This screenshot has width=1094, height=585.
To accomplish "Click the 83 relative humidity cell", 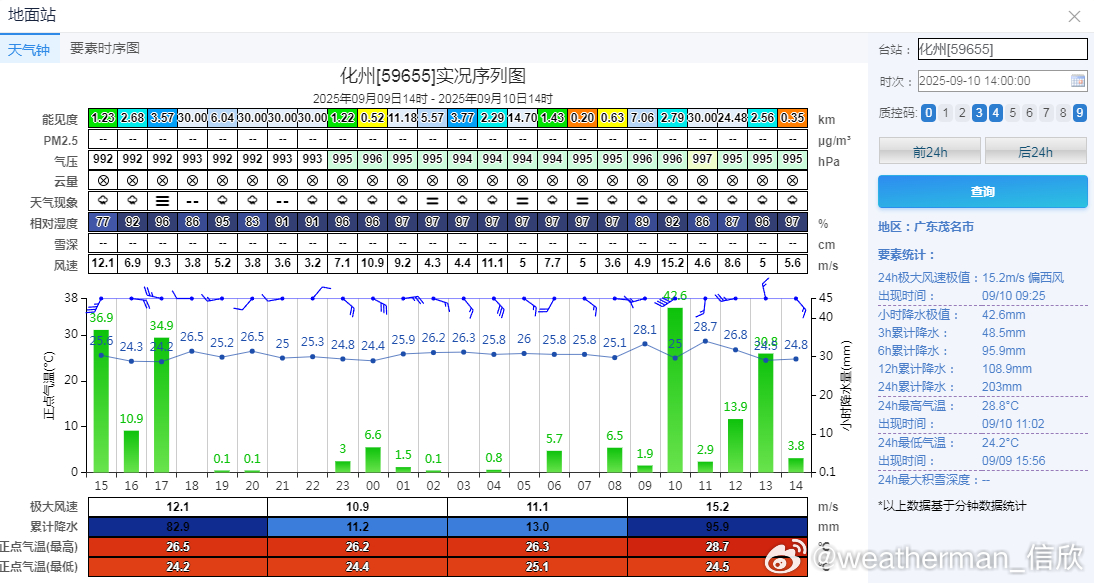I will click(x=253, y=222).
